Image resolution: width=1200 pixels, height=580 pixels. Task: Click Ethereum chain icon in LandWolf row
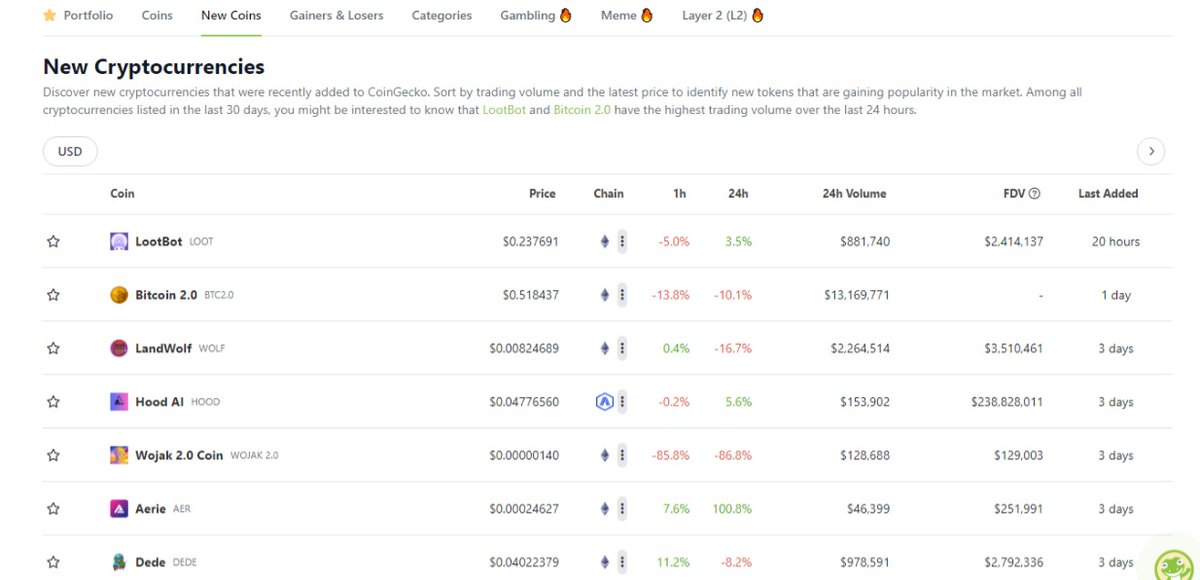[x=604, y=348]
